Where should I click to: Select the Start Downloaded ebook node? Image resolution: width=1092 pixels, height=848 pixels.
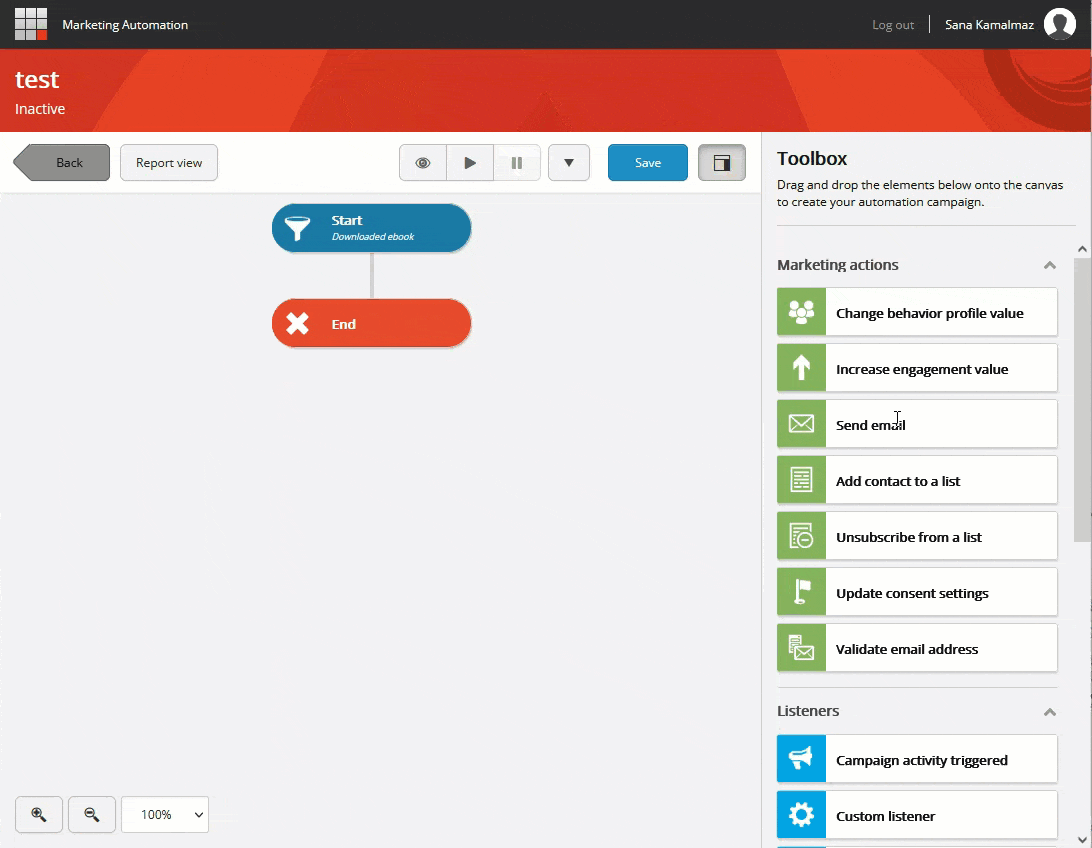pyautogui.click(x=371, y=228)
